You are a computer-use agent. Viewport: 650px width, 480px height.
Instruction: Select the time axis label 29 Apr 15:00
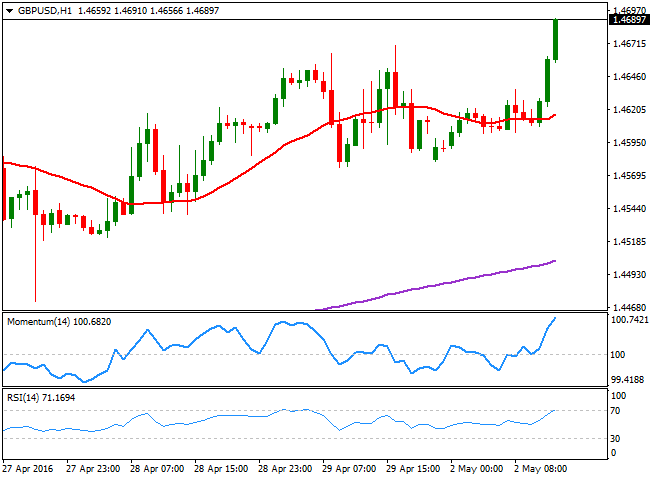click(x=413, y=469)
